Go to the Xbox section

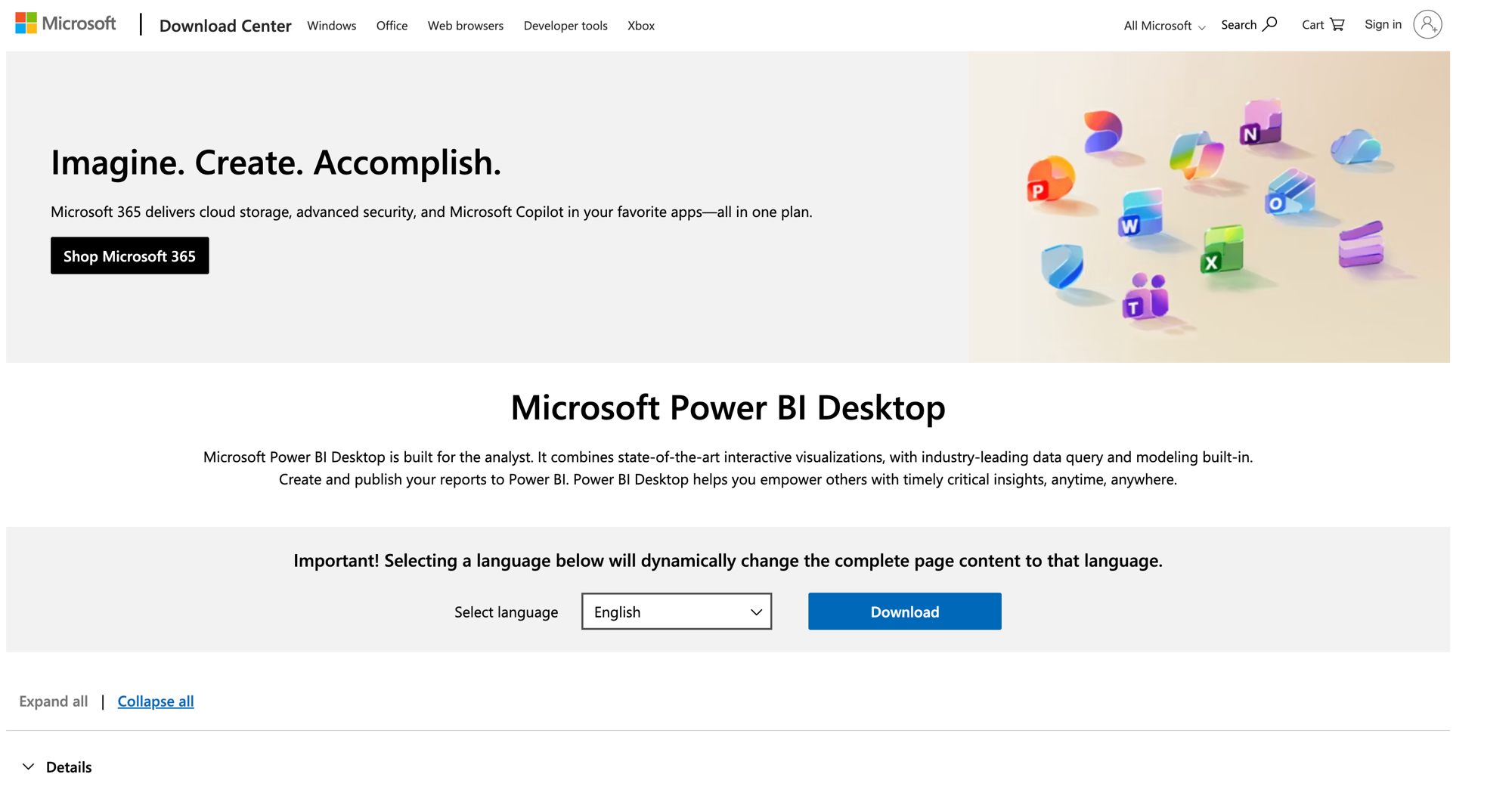pyautogui.click(x=640, y=26)
